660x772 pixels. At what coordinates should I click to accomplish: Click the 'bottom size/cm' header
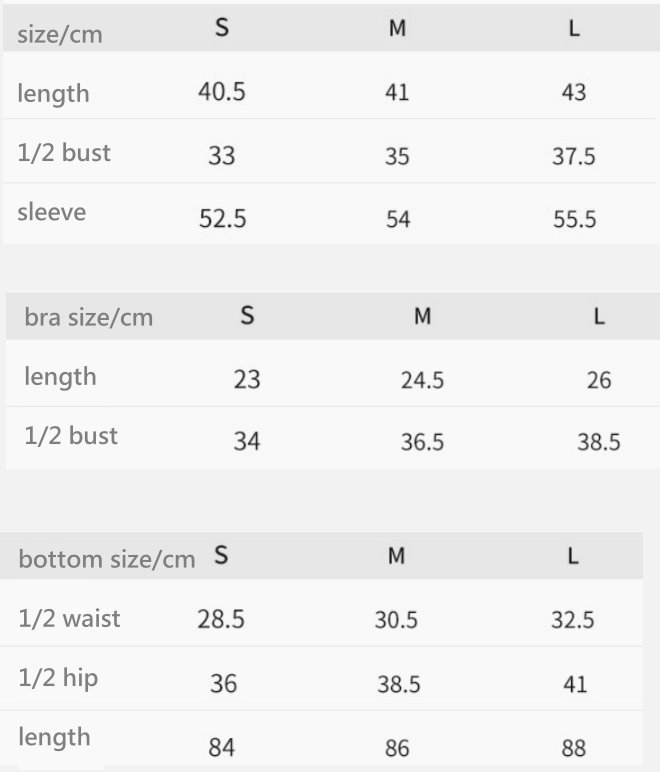[107, 559]
